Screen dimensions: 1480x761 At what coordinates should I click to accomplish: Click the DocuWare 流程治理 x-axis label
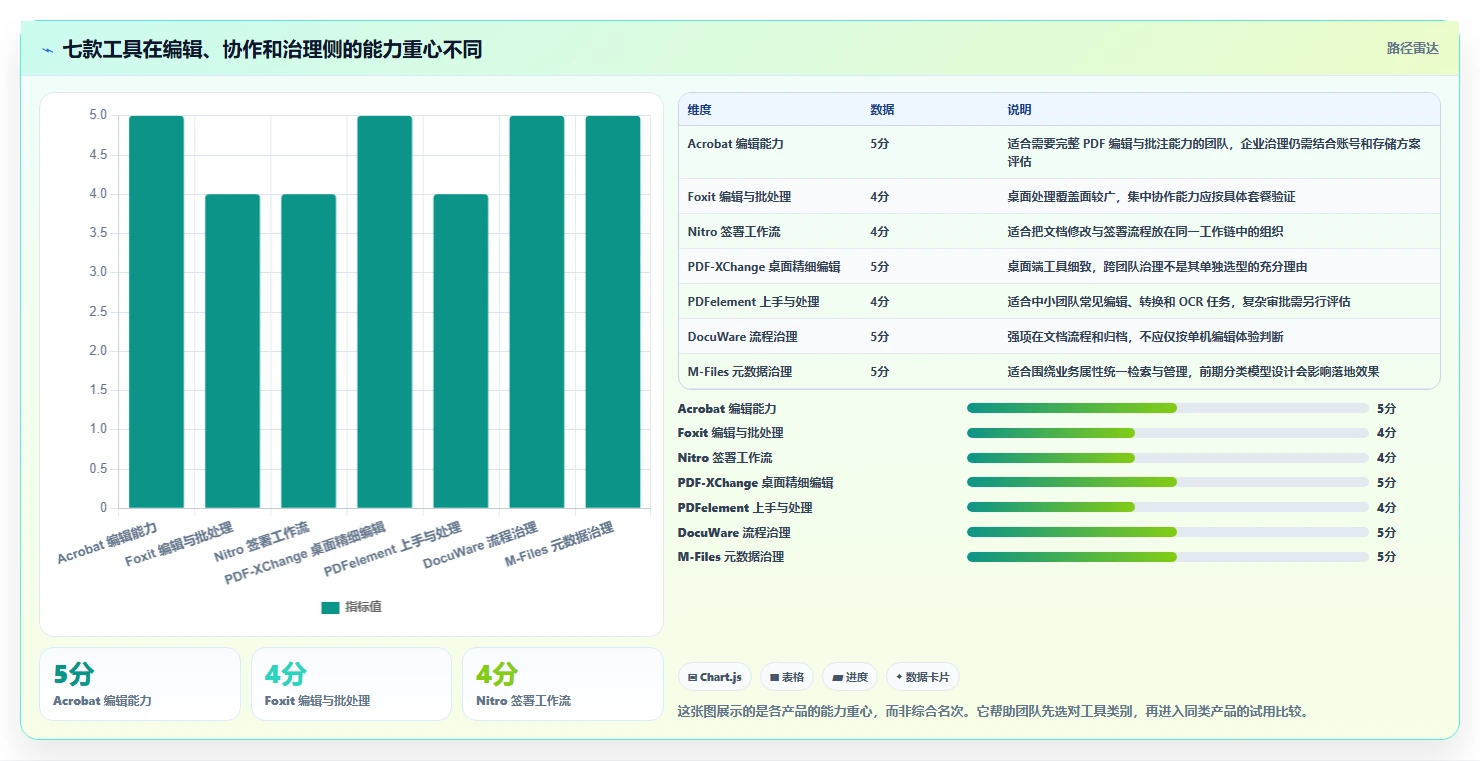[481, 545]
